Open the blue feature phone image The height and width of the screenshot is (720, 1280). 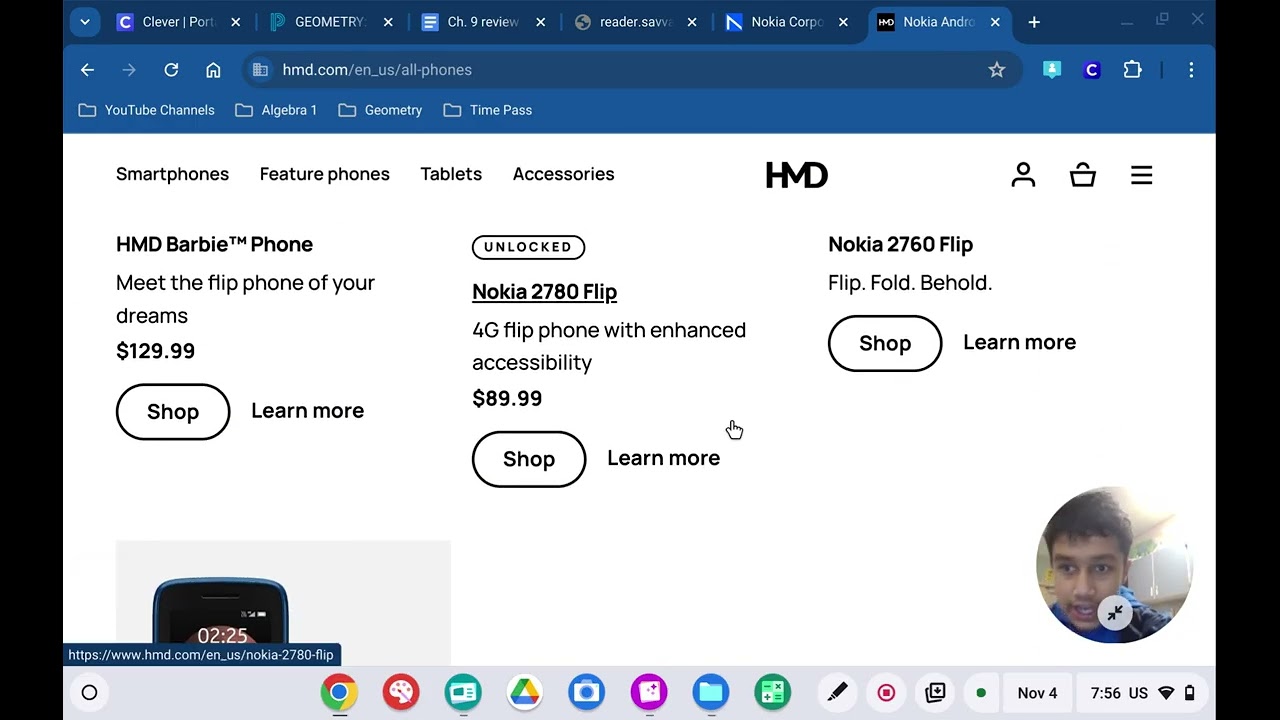(x=283, y=602)
